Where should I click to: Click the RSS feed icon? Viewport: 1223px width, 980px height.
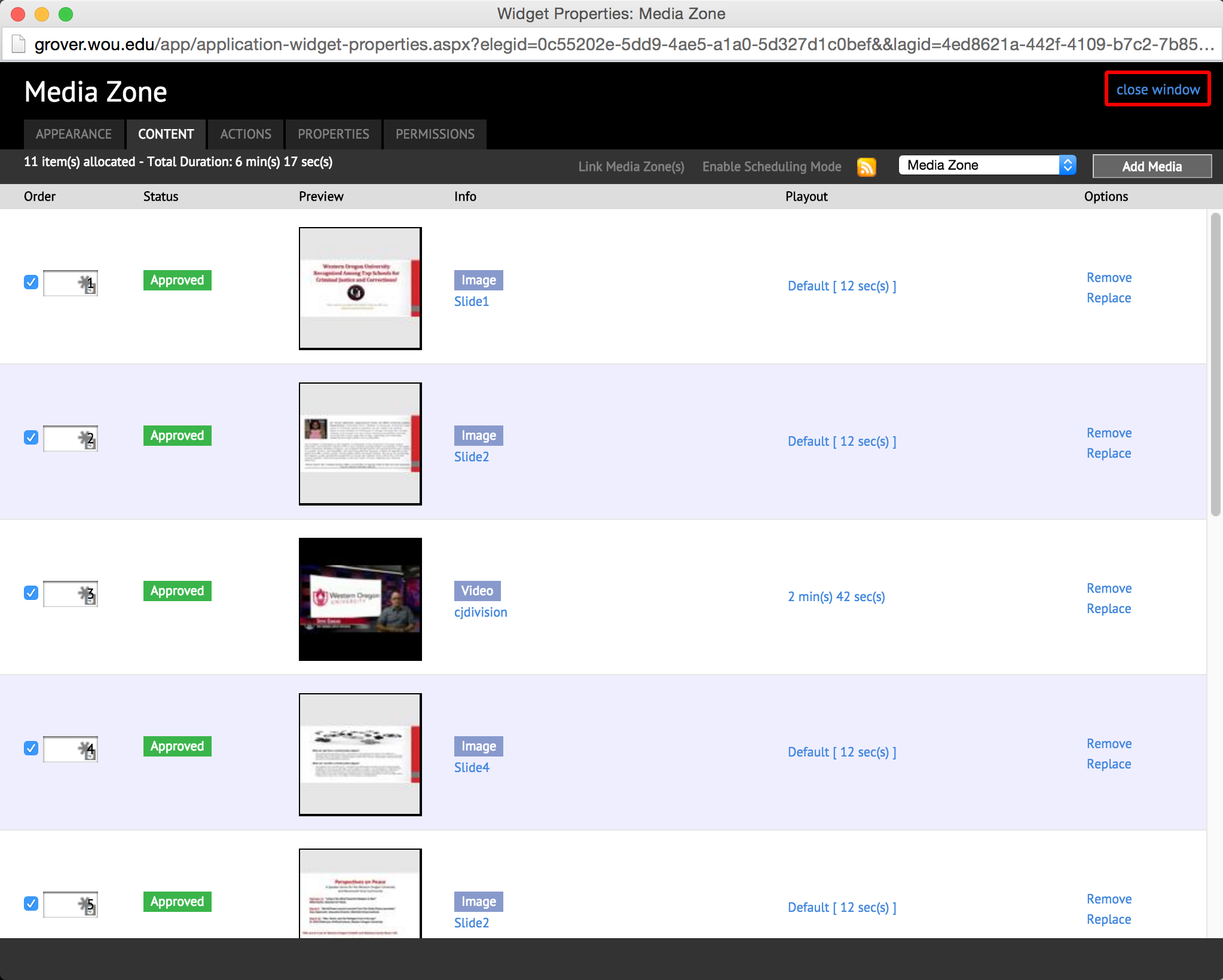click(866, 167)
